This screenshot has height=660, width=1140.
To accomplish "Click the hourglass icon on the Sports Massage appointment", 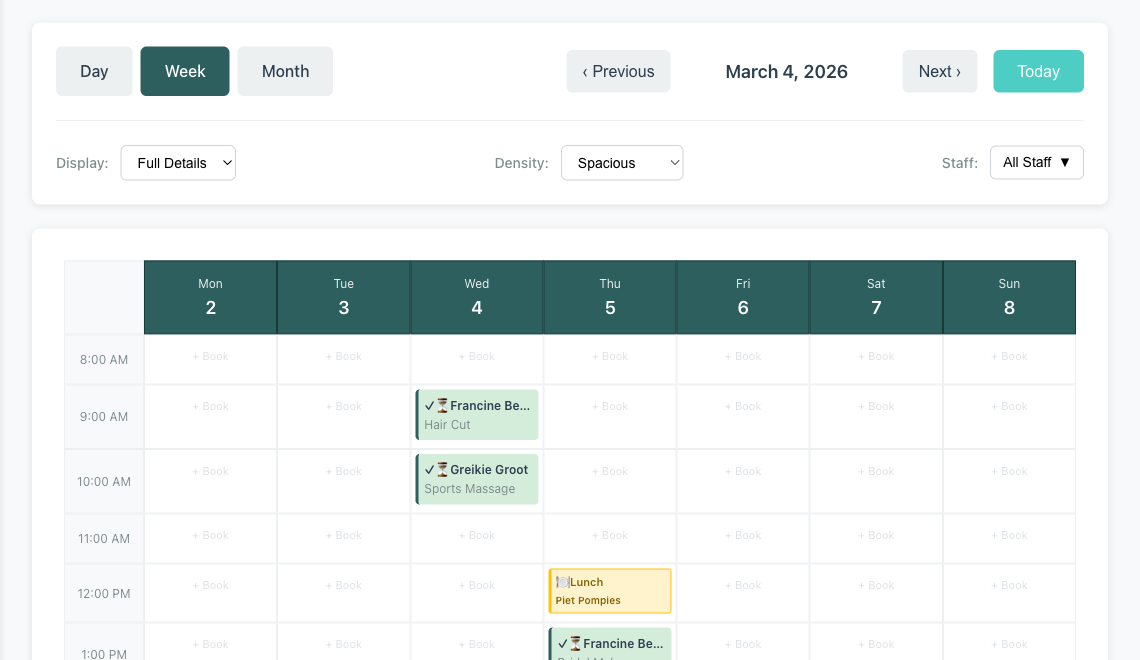I will point(442,470).
